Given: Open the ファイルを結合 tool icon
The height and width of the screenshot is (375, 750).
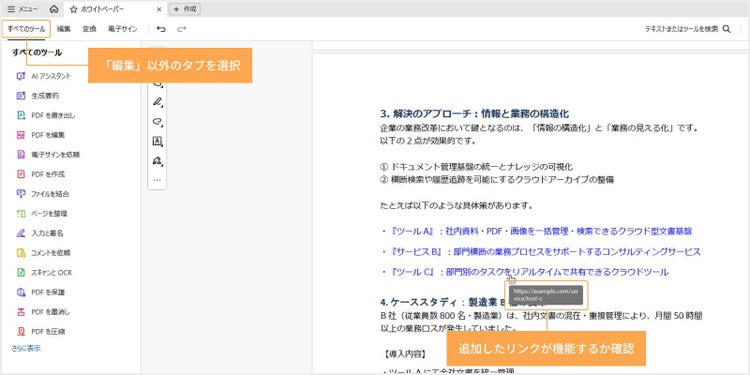Looking at the screenshot, I should pyautogui.click(x=21, y=194).
